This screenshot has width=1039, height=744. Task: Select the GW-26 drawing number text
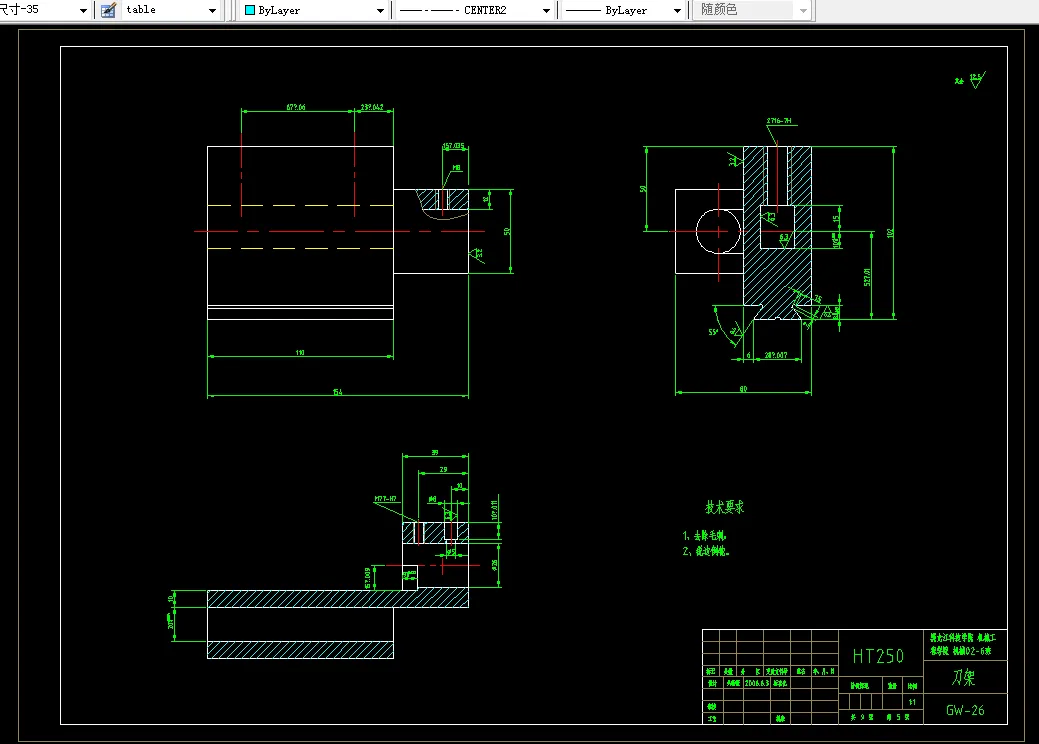pos(965,710)
